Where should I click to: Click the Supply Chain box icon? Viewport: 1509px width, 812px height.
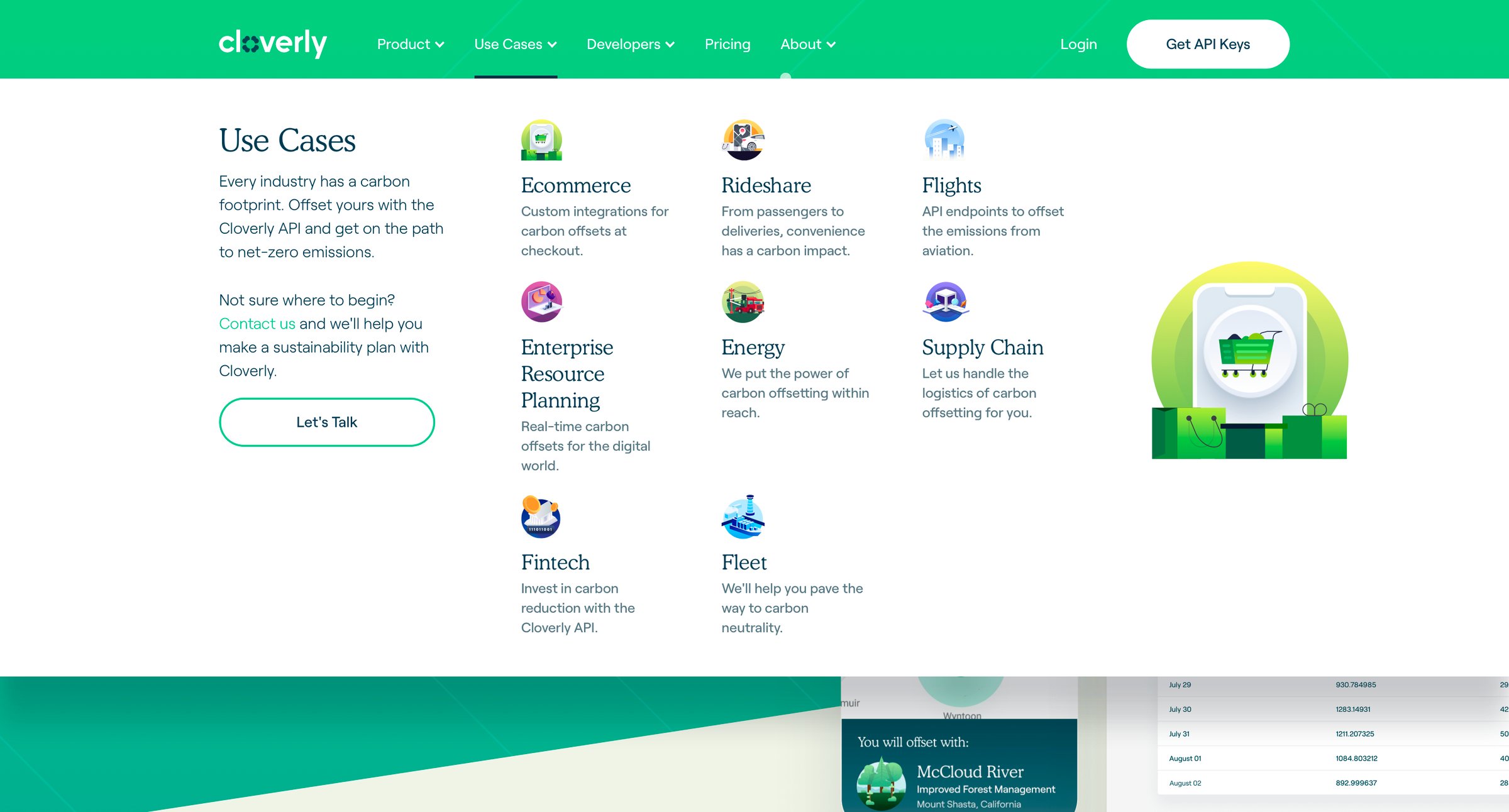tap(945, 302)
